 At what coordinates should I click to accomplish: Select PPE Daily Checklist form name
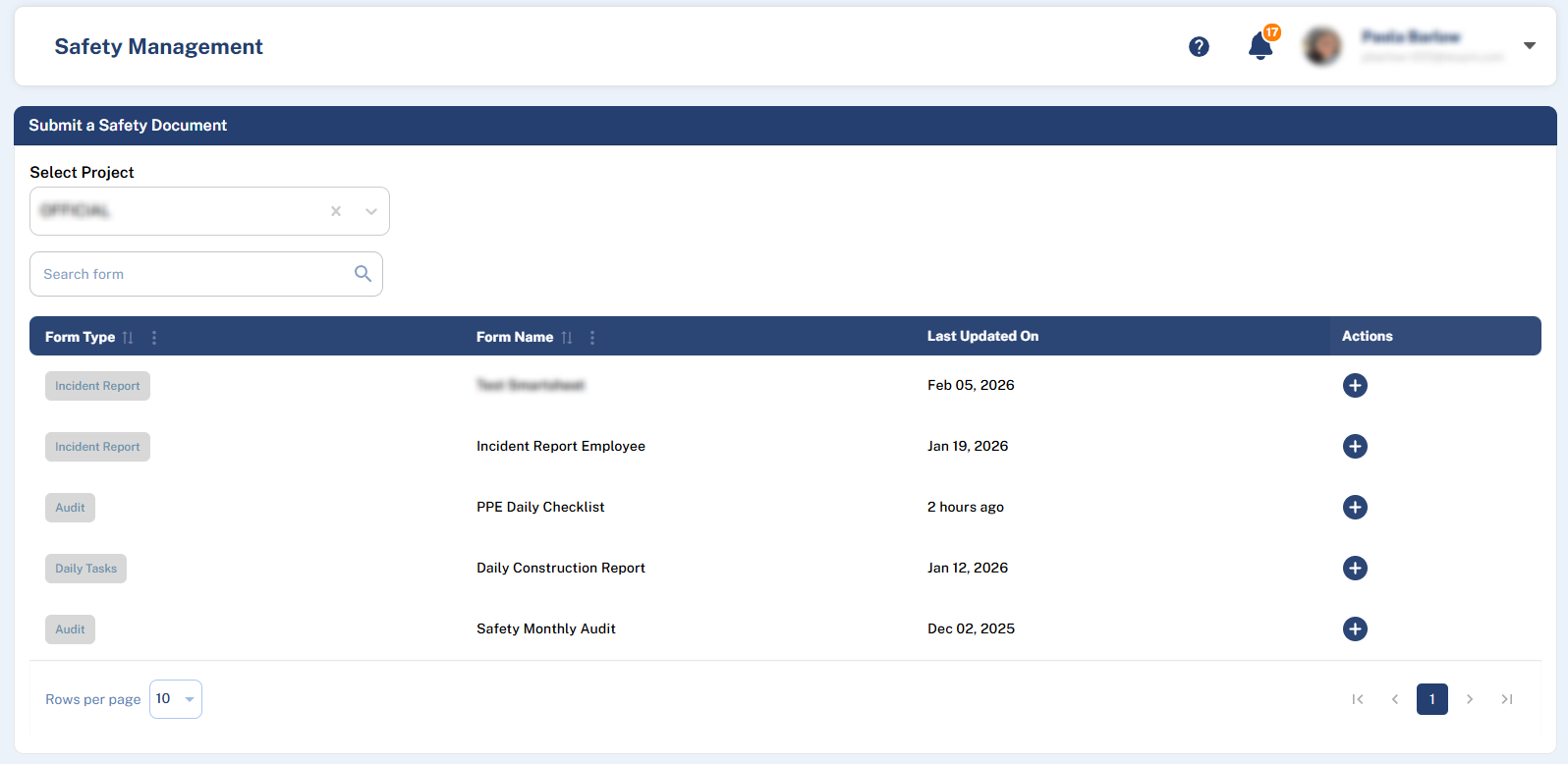(540, 507)
